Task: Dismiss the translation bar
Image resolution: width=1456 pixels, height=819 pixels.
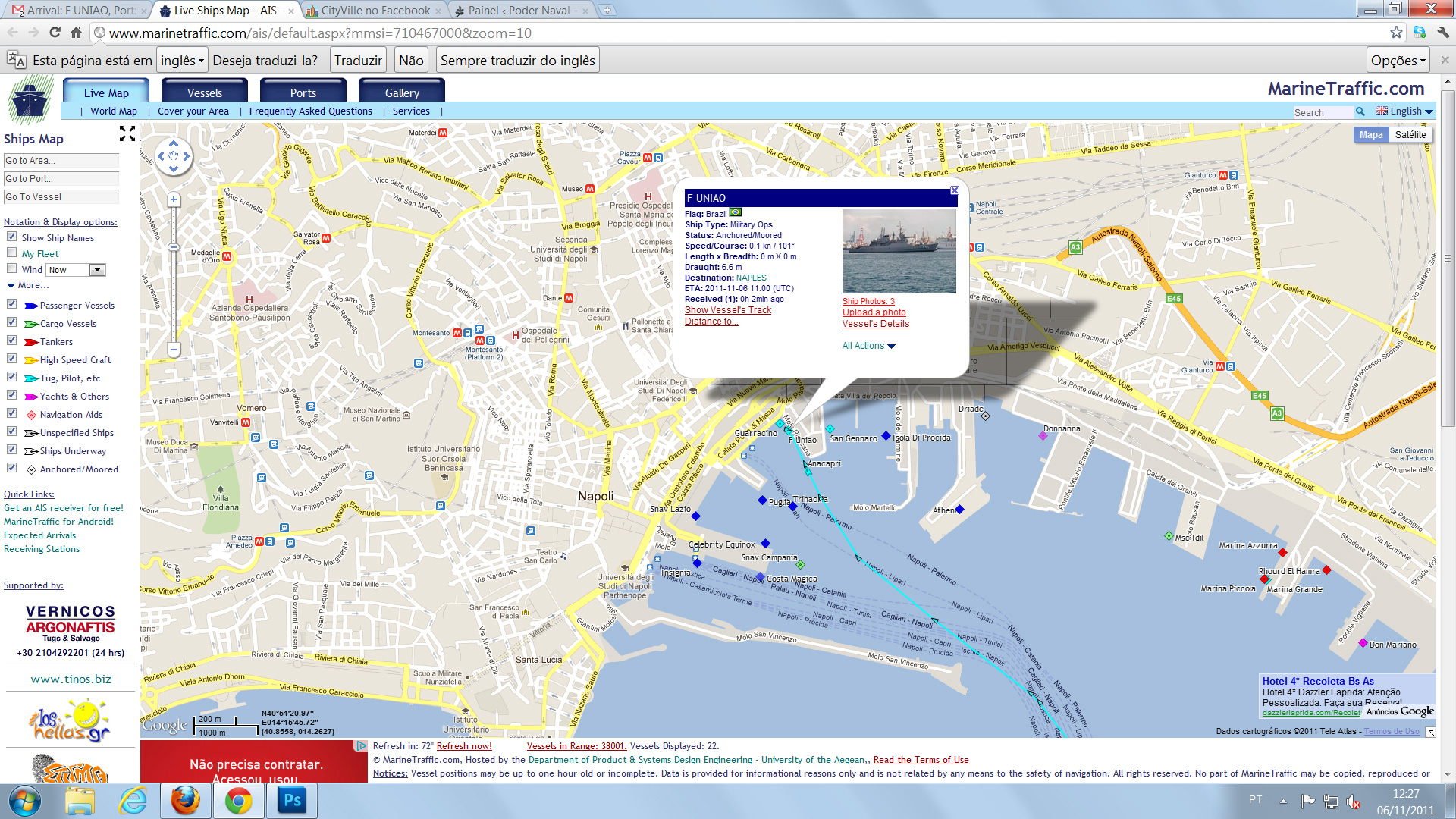Action: (1445, 60)
